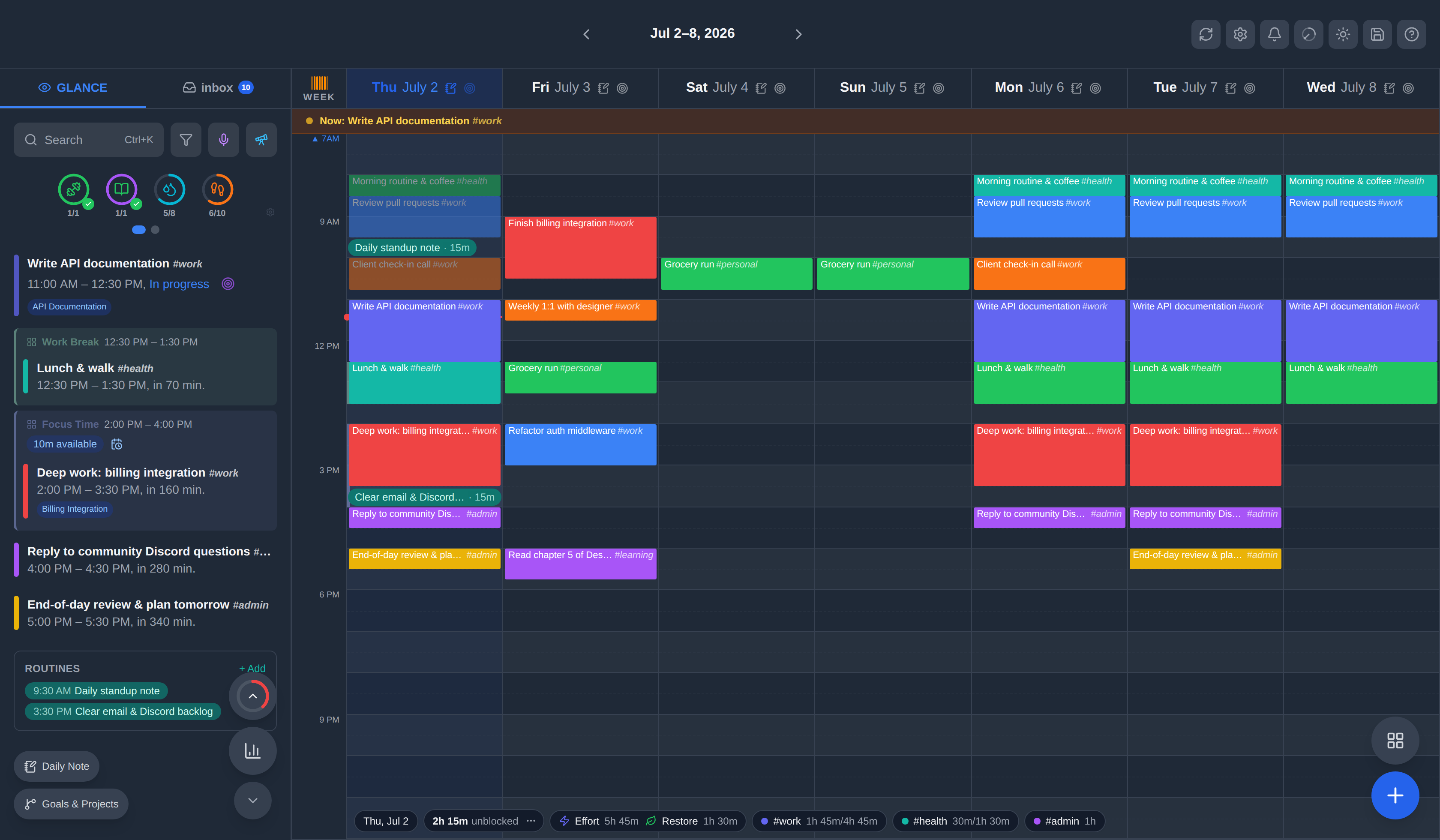
Task: Open Finish billing integration event on Friday
Action: click(581, 247)
